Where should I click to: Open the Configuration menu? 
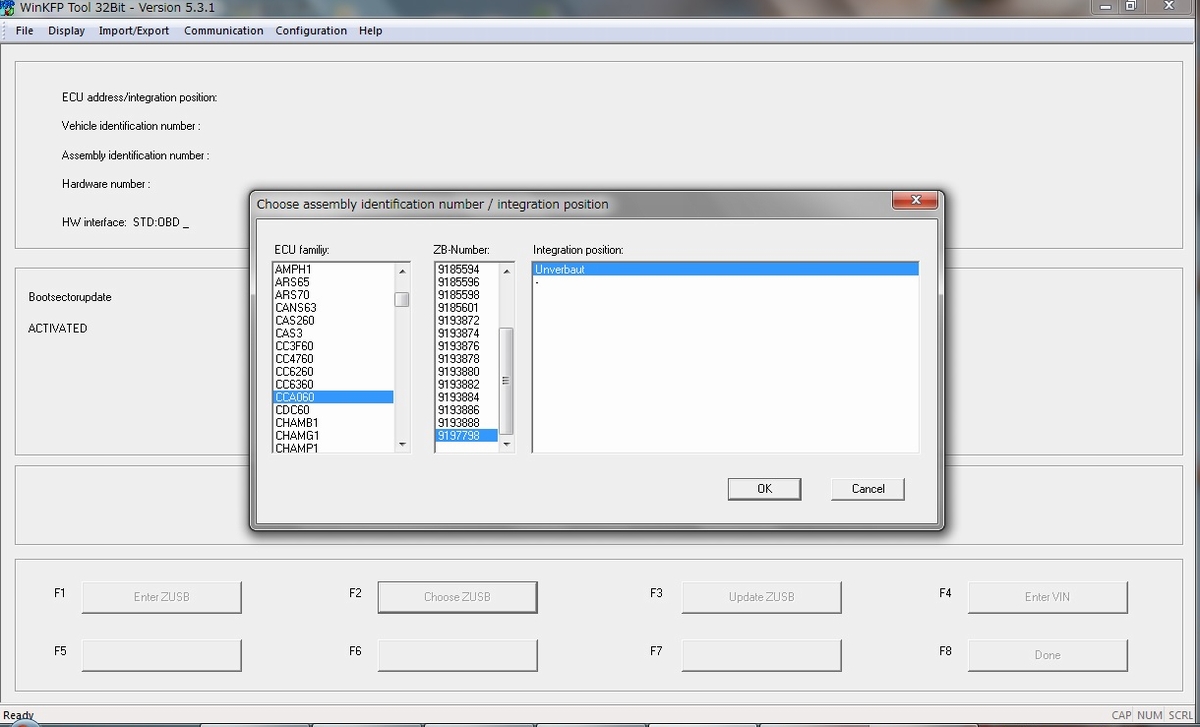pos(311,31)
